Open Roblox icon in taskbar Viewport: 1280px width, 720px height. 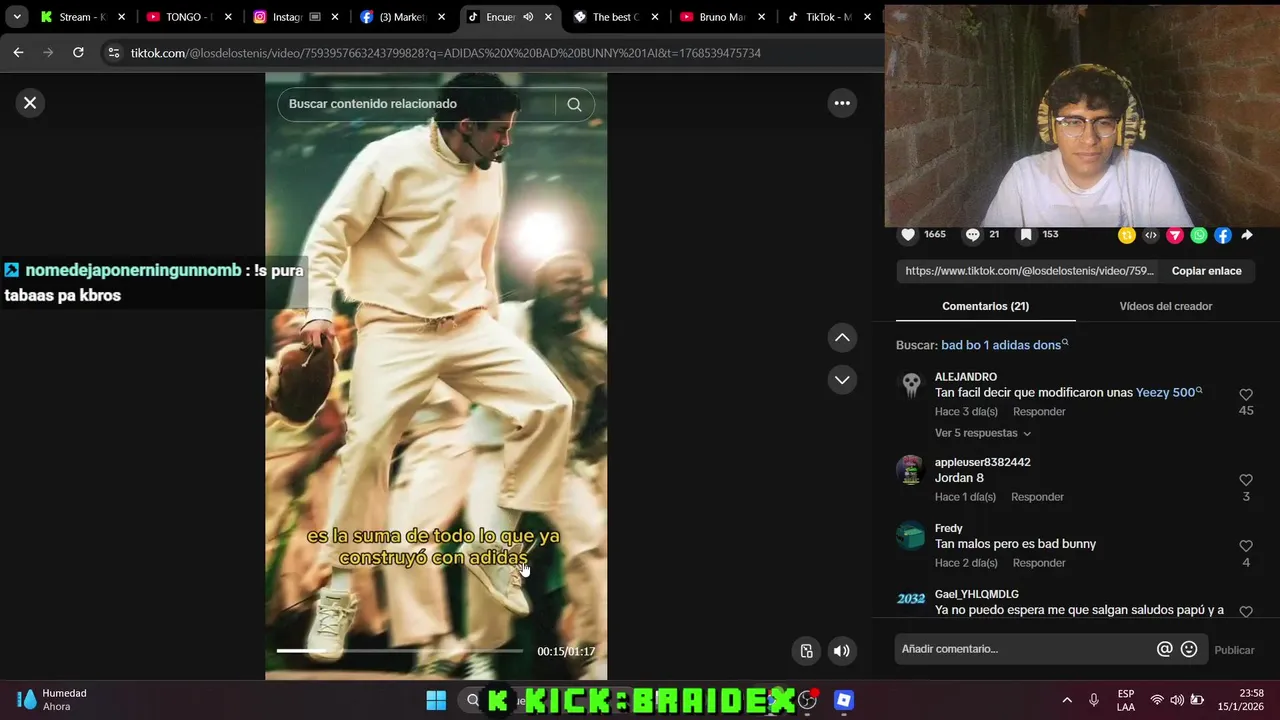(844, 700)
